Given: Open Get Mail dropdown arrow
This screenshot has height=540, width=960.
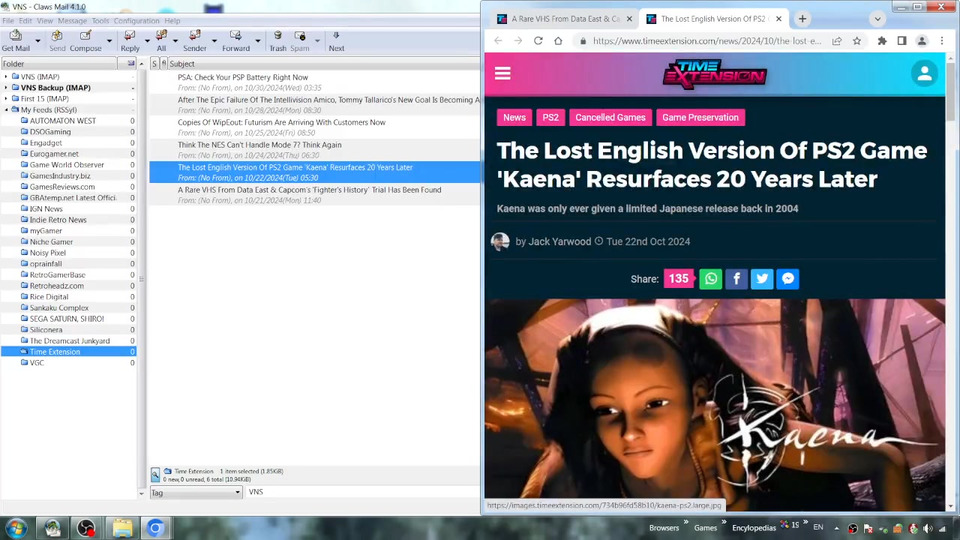Looking at the screenshot, I should point(38,41).
